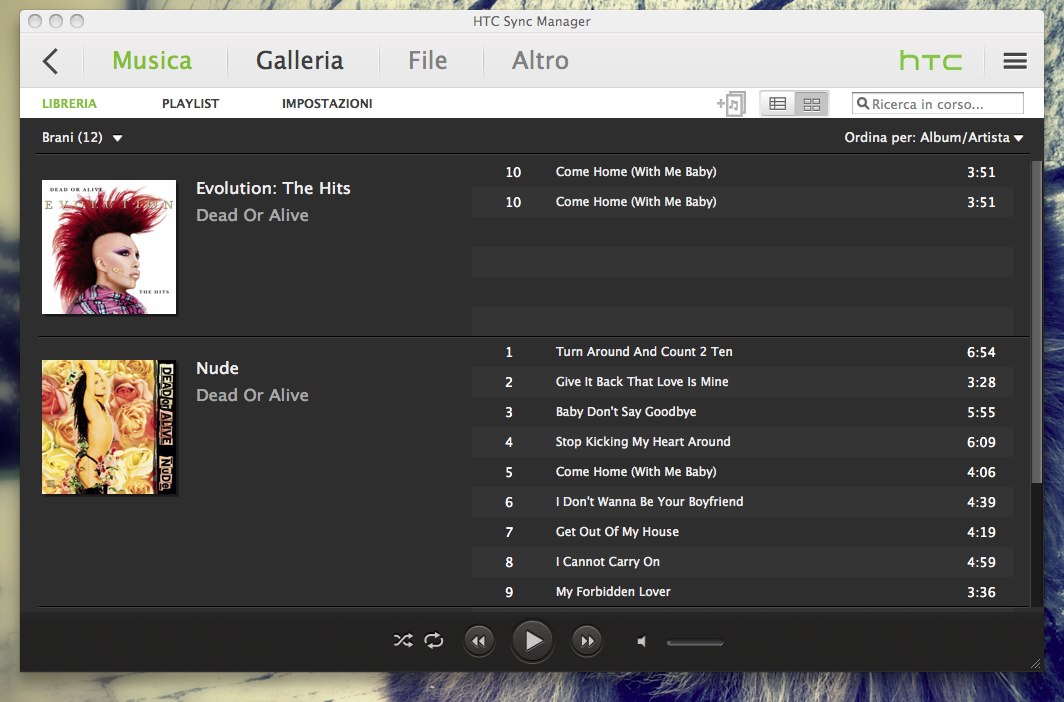This screenshot has width=1064, height=702.
Task: Expand the Brani (12) dropdown
Action: pos(82,138)
